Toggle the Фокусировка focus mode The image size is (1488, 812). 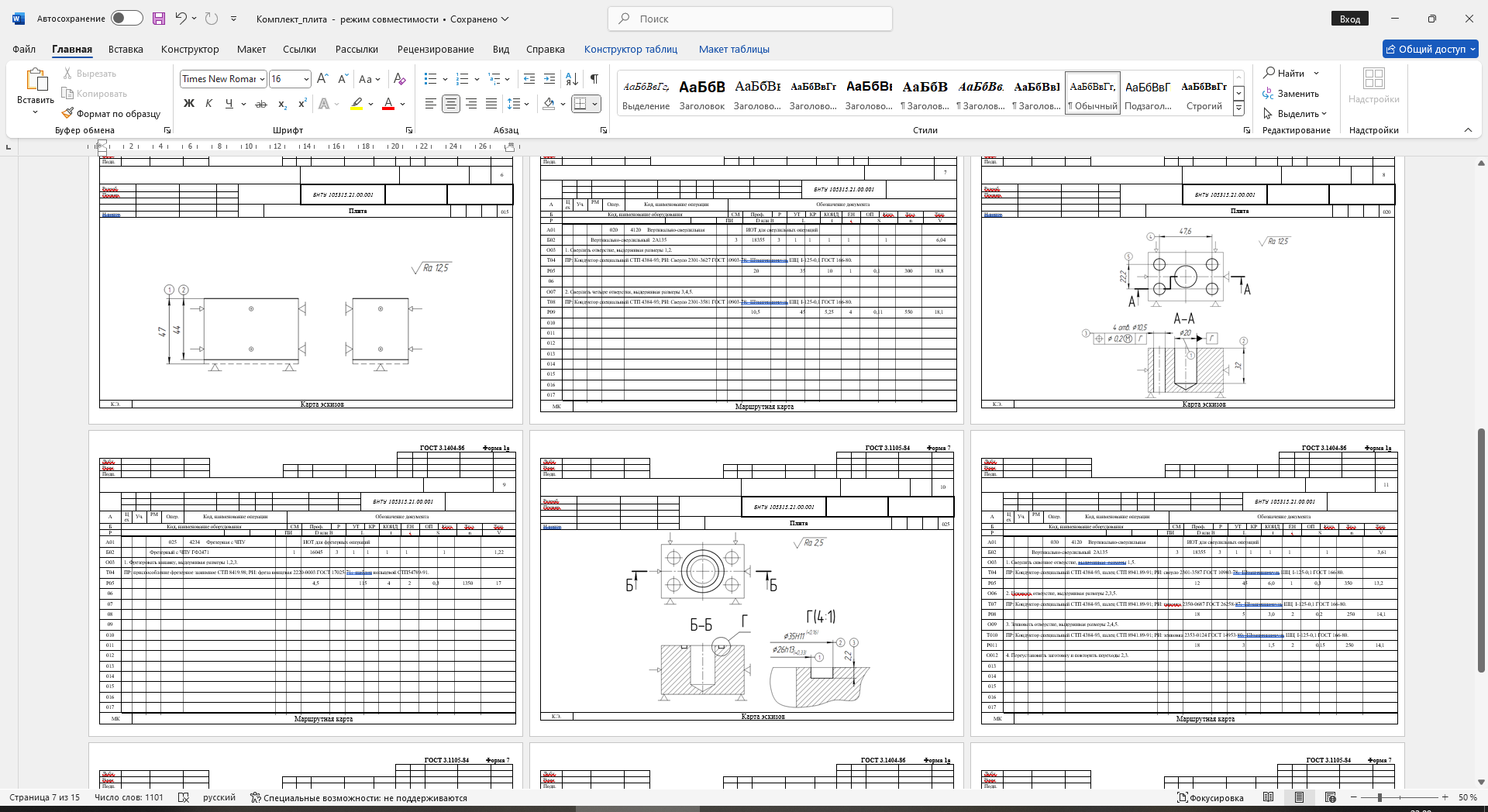(x=1210, y=797)
